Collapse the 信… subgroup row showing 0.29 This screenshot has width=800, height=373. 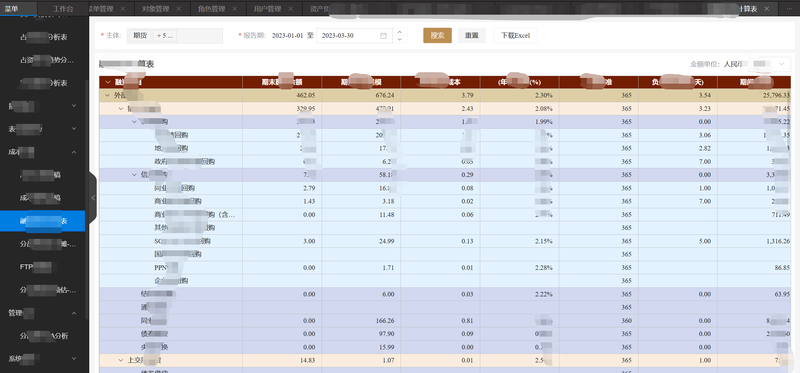pos(134,175)
